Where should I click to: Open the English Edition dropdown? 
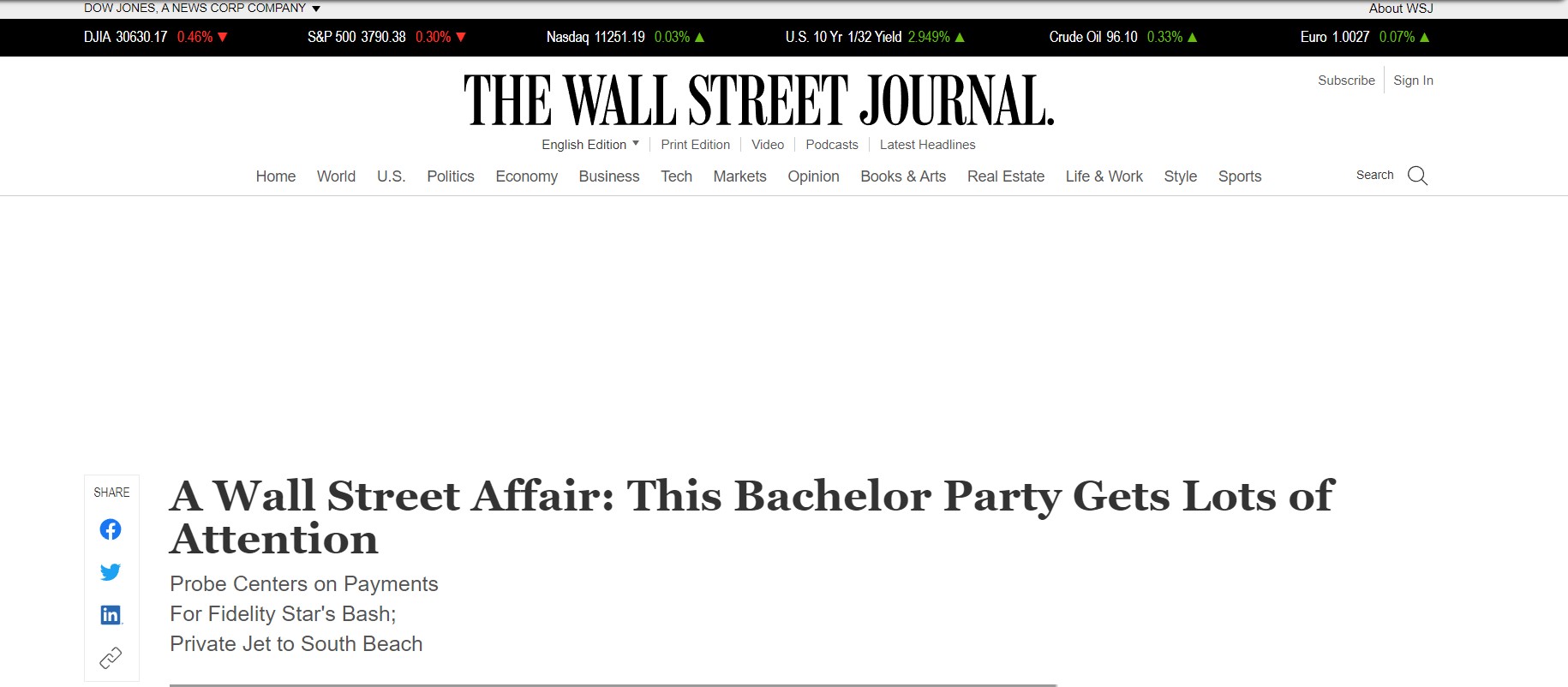pyautogui.click(x=589, y=145)
